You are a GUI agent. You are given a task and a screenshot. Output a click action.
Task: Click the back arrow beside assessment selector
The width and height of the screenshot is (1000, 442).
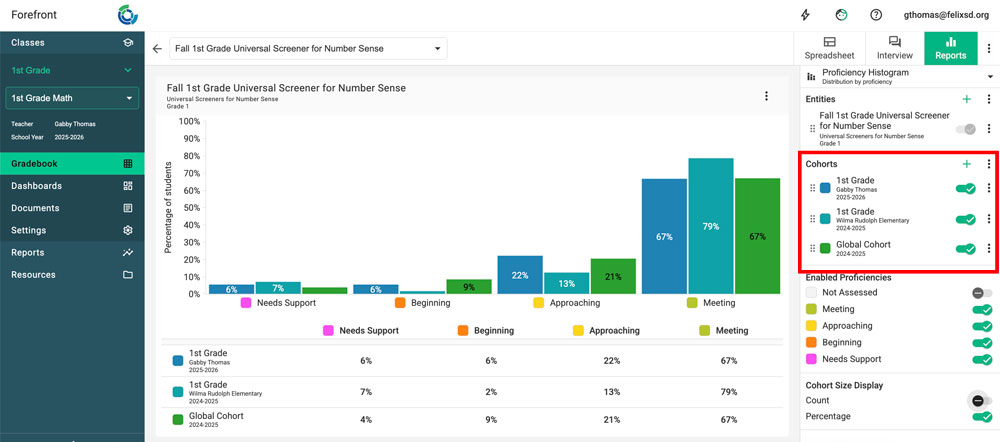(157, 48)
